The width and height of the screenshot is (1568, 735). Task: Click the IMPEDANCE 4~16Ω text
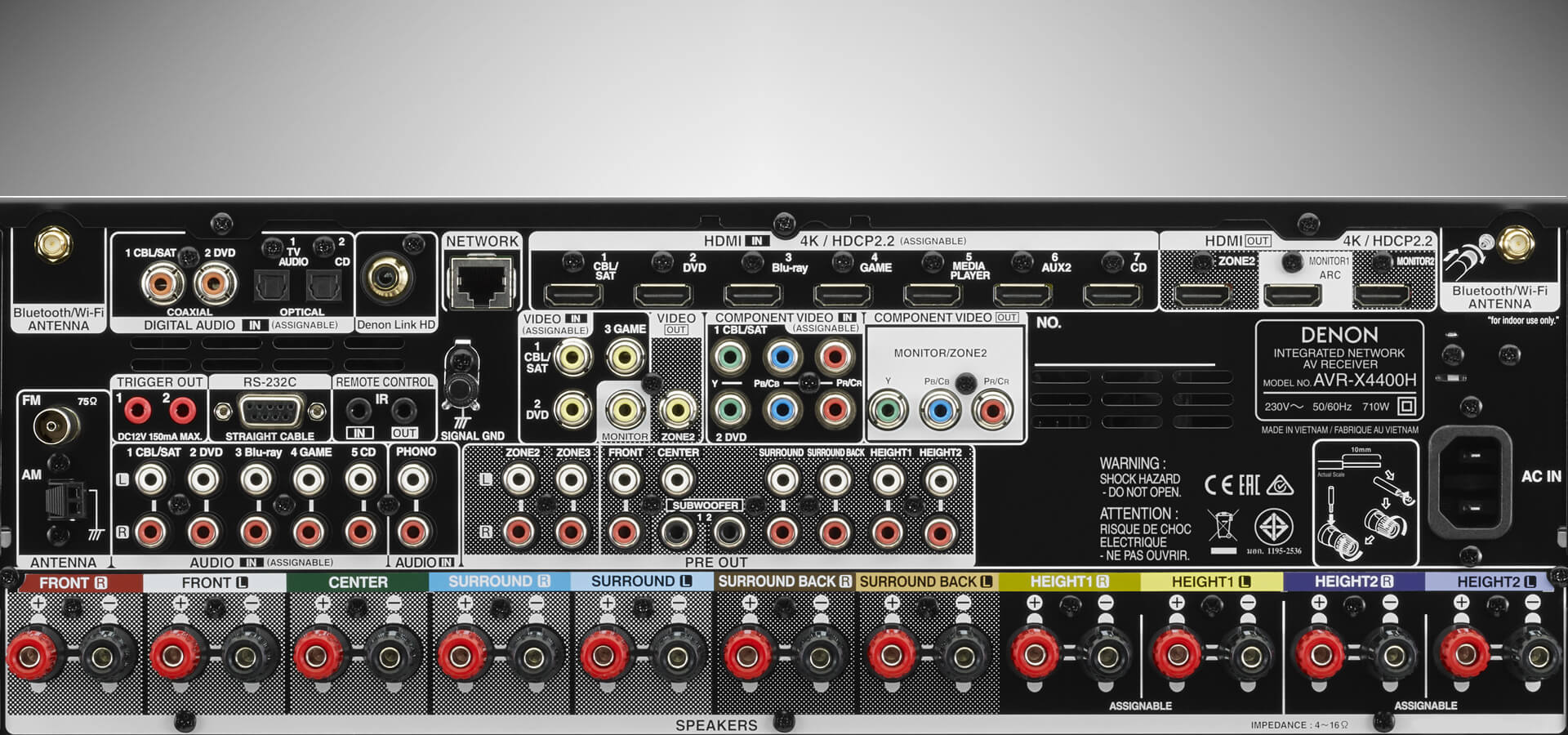[1300, 725]
